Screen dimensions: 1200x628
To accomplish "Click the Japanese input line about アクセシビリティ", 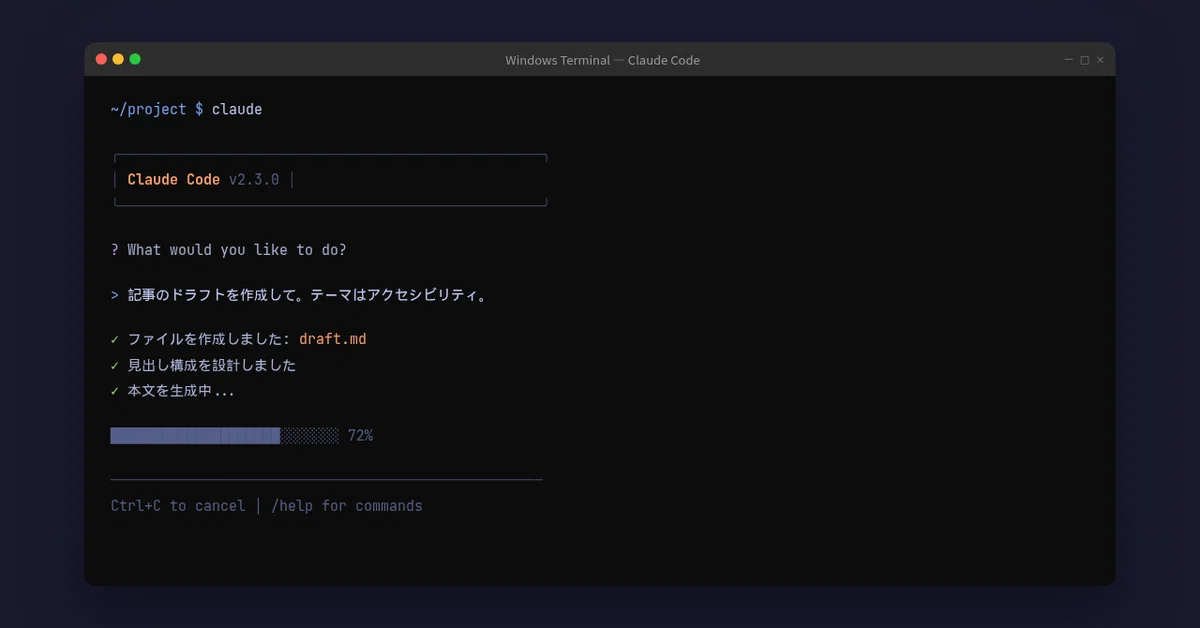I will click(x=307, y=296).
